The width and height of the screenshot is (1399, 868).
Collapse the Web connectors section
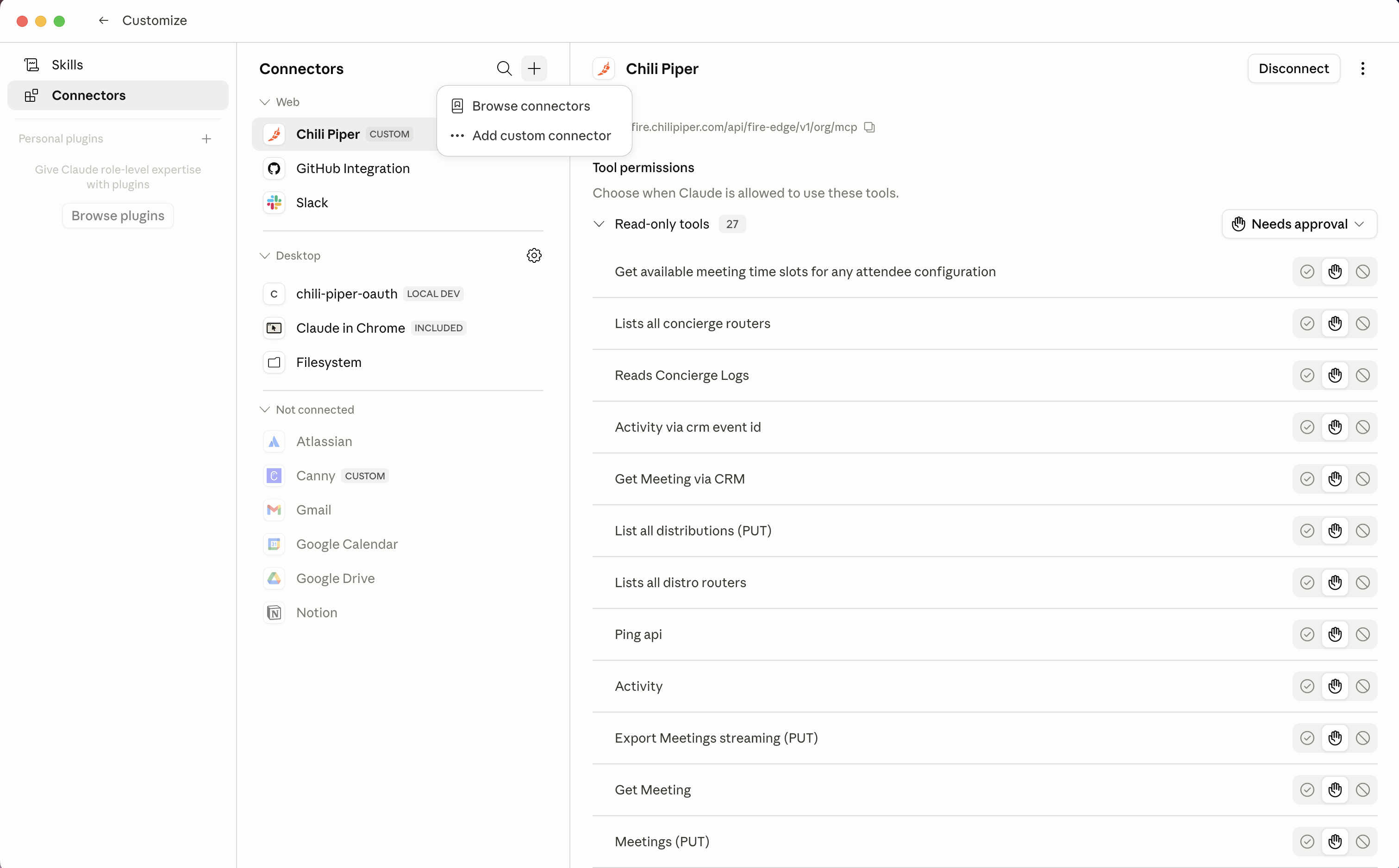coord(265,102)
